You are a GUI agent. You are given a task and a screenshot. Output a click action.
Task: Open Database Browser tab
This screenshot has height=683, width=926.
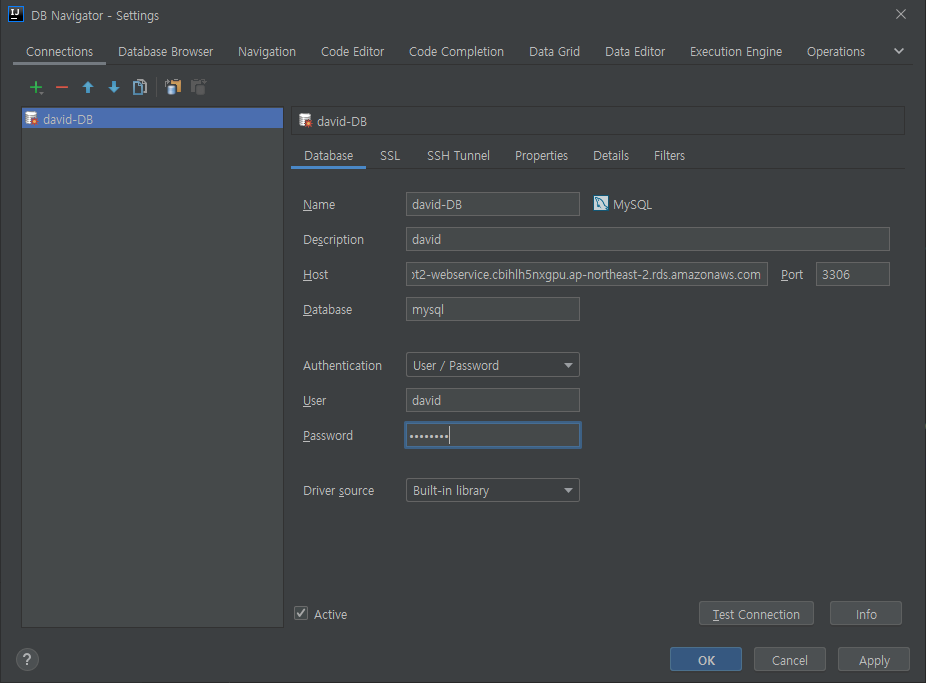[165, 51]
